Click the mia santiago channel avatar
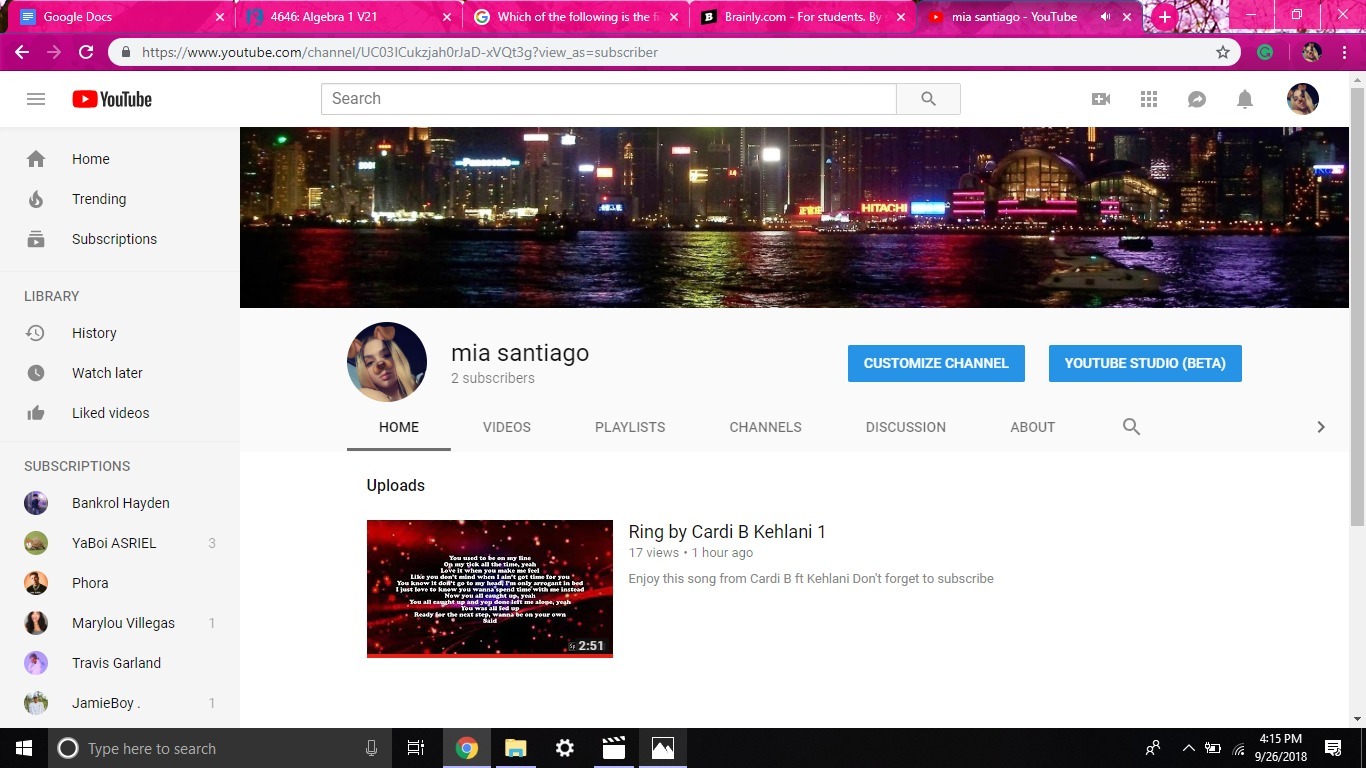The width and height of the screenshot is (1366, 768). (x=387, y=362)
